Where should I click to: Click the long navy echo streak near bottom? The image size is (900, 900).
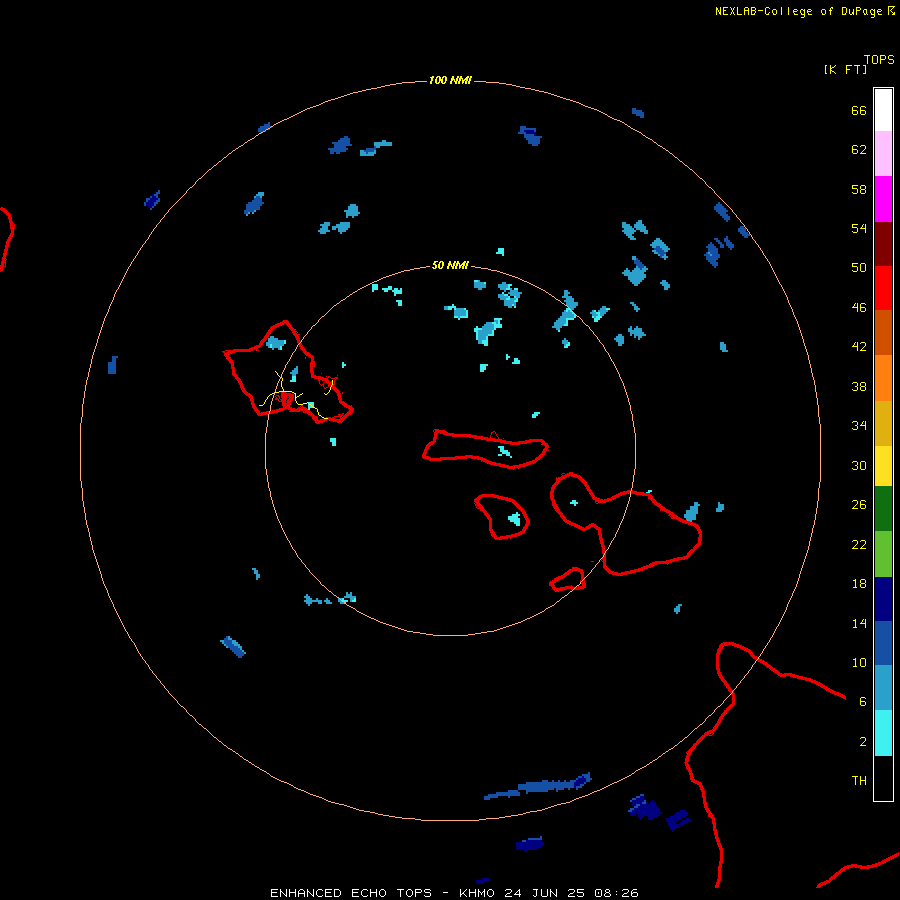tap(538, 786)
